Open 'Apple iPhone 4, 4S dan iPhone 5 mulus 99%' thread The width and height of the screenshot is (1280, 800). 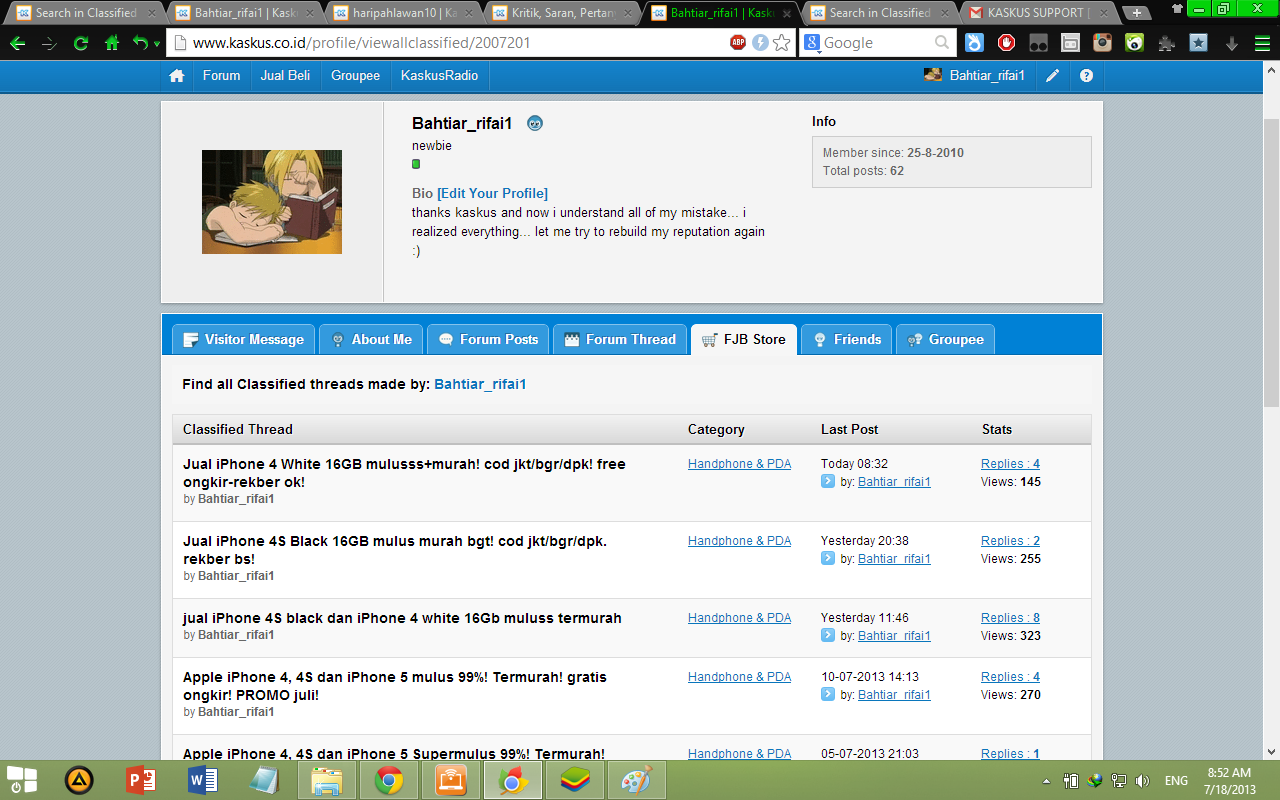point(395,686)
